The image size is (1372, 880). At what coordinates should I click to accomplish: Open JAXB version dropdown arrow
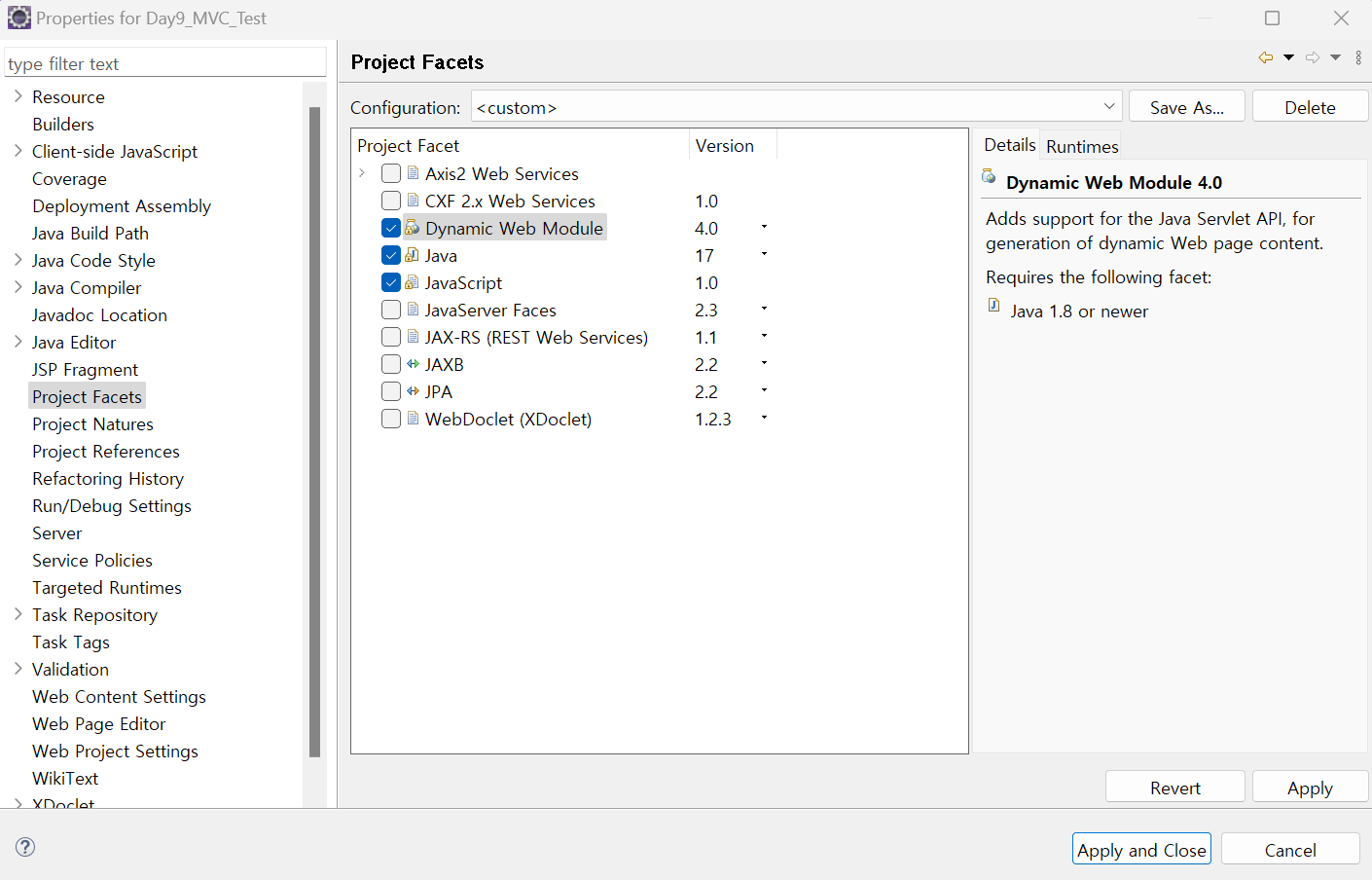pos(764,363)
